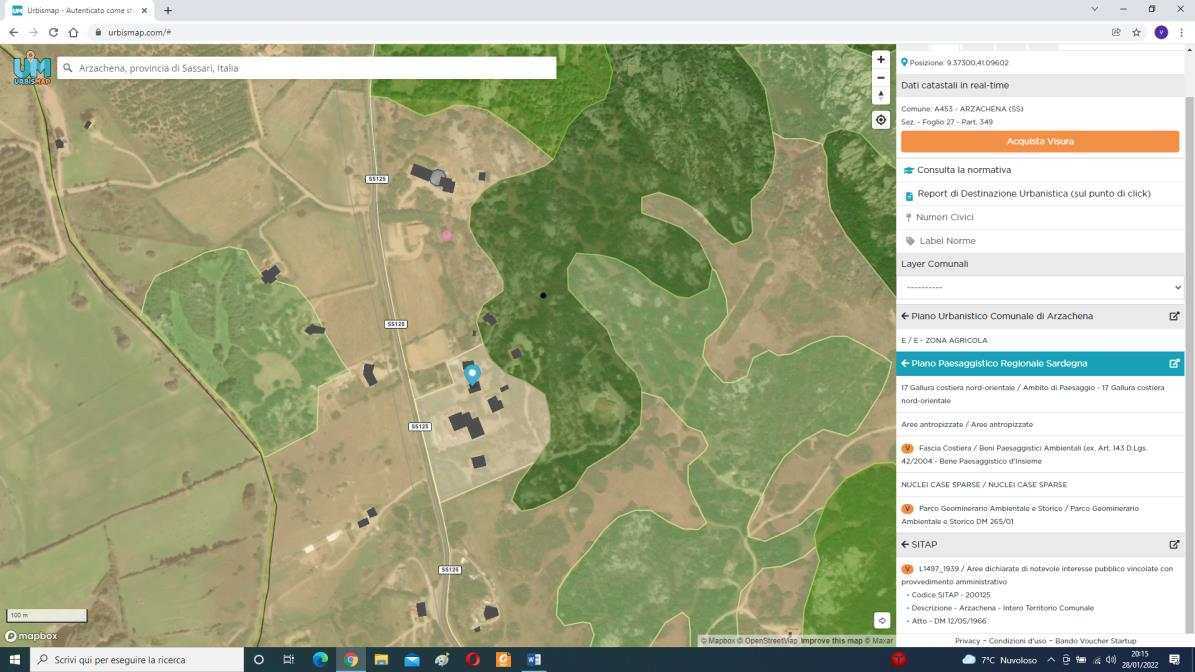Open the Layer Comunali dropdown
The width and height of the screenshot is (1195, 672).
pos(1040,287)
